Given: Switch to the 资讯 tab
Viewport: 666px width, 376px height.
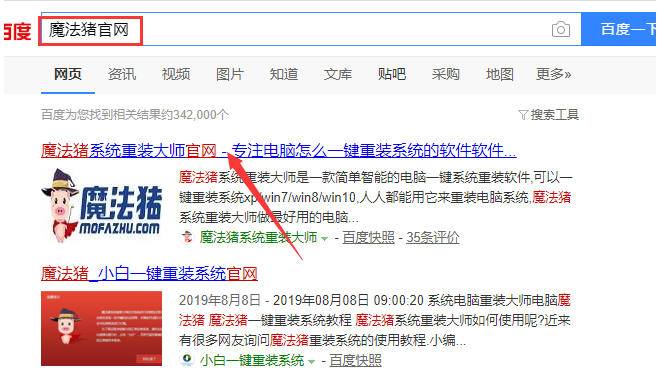Looking at the screenshot, I should (x=122, y=74).
